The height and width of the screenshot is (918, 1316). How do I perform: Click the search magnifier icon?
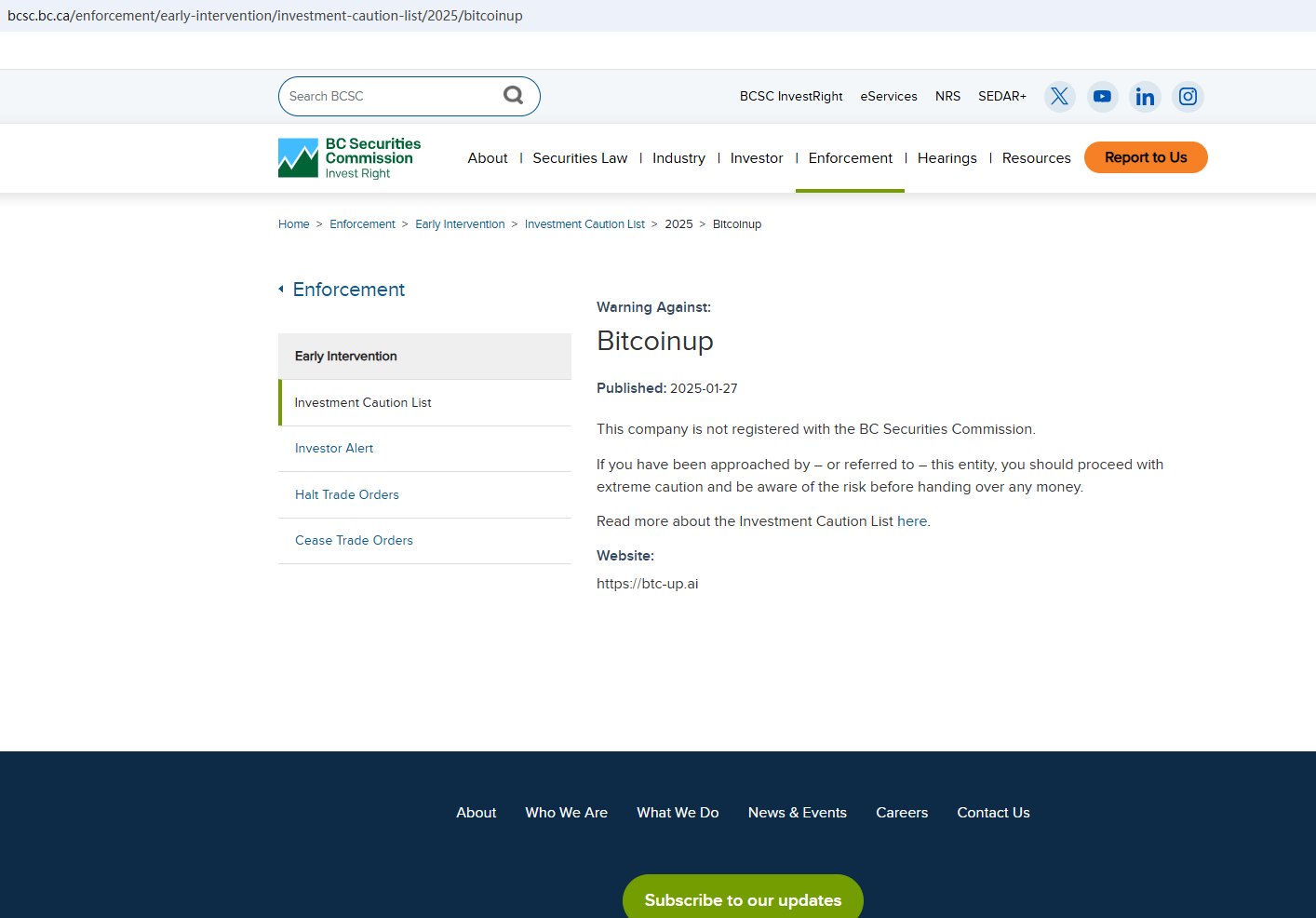(513, 95)
